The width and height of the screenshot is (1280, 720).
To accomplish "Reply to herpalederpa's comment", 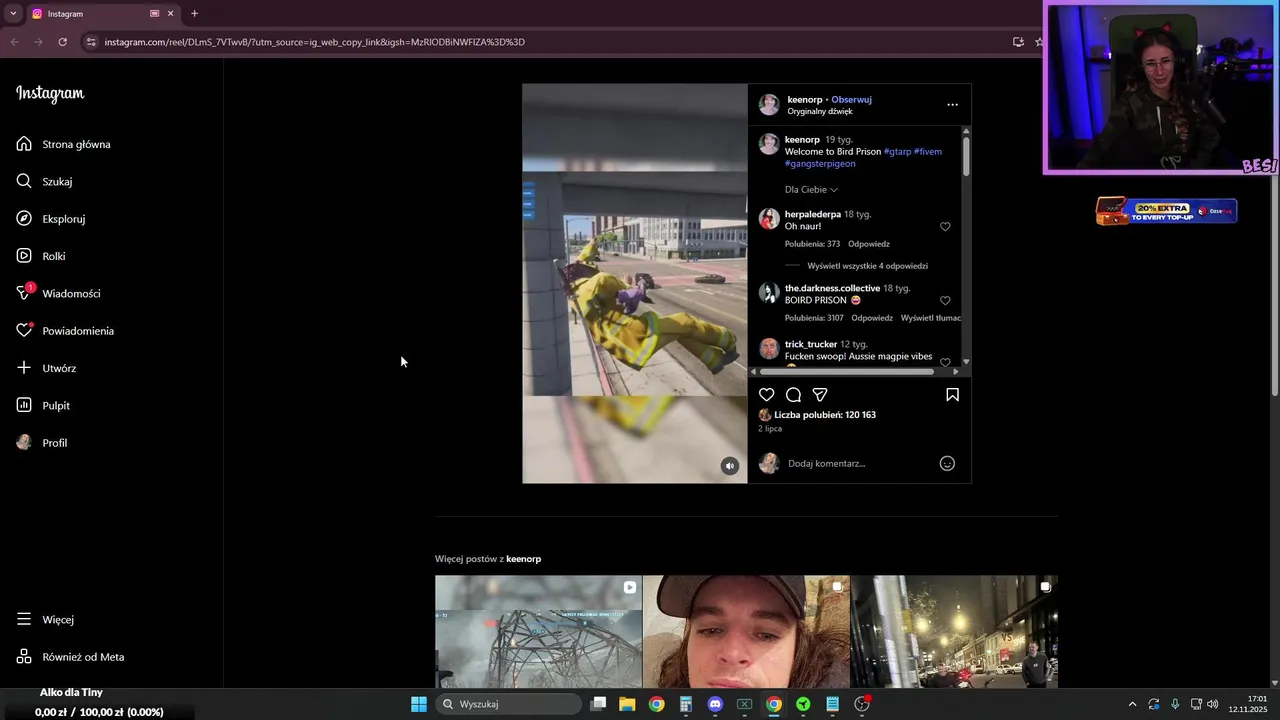I will (869, 244).
